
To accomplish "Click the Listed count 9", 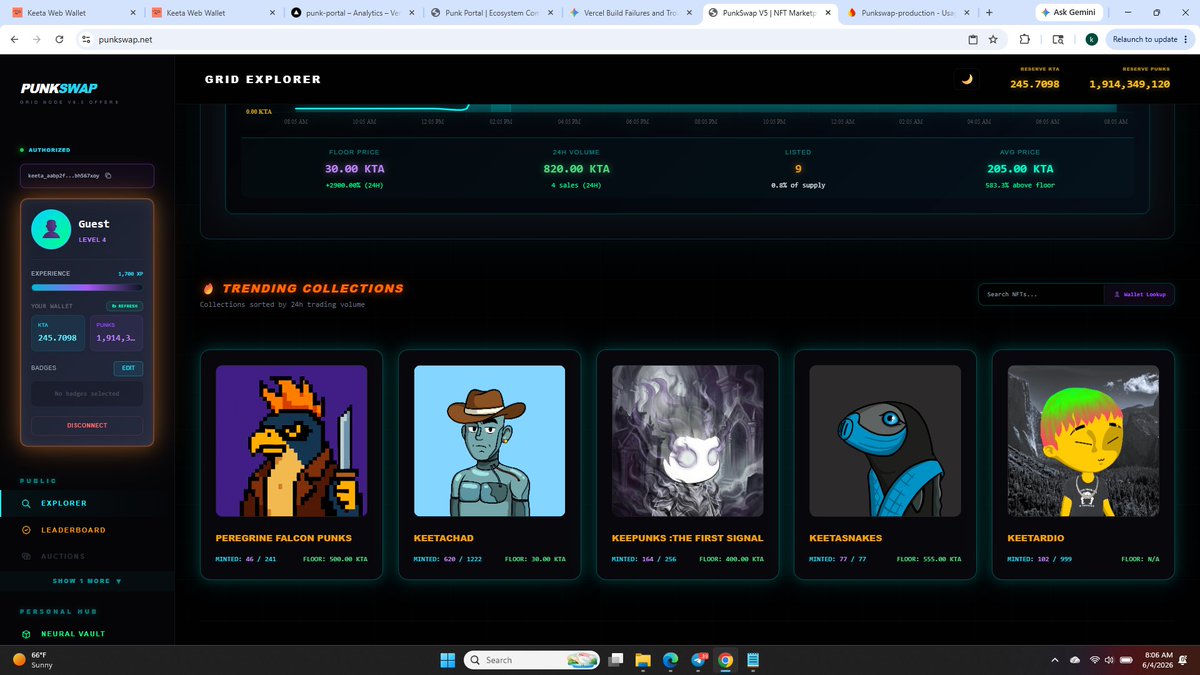I will click(x=797, y=169).
